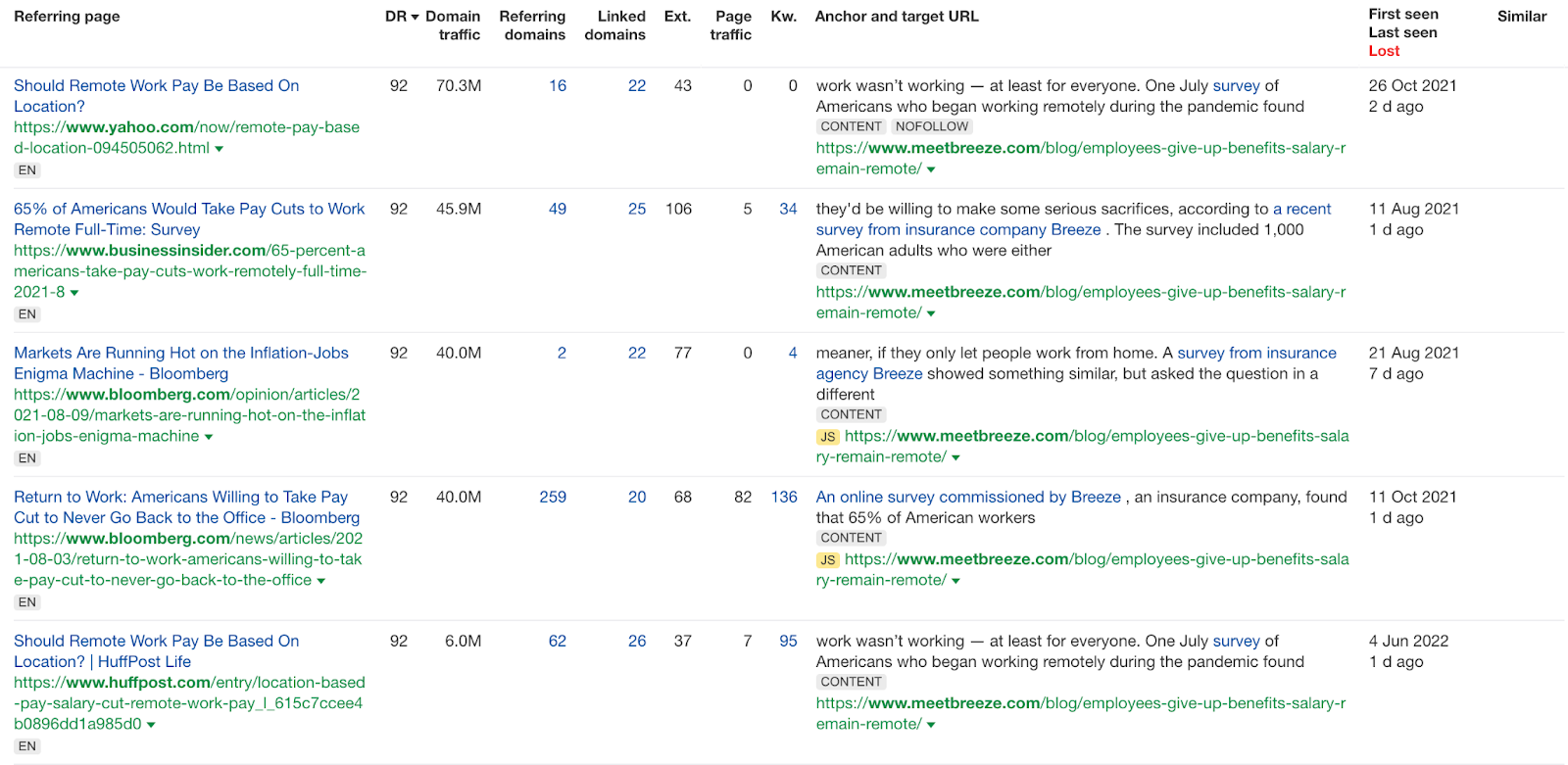Screen dimensions: 1568x765
Task: Click referring domains 259 value
Action: [x=553, y=498]
